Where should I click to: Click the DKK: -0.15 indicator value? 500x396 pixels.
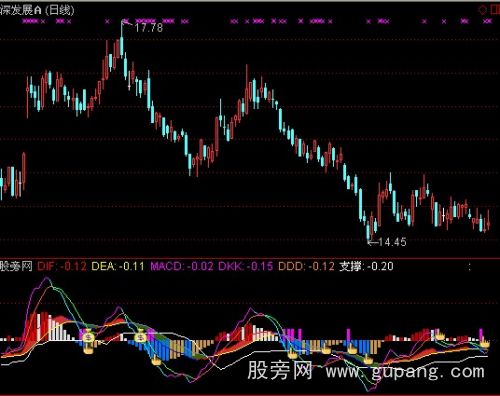point(246,266)
